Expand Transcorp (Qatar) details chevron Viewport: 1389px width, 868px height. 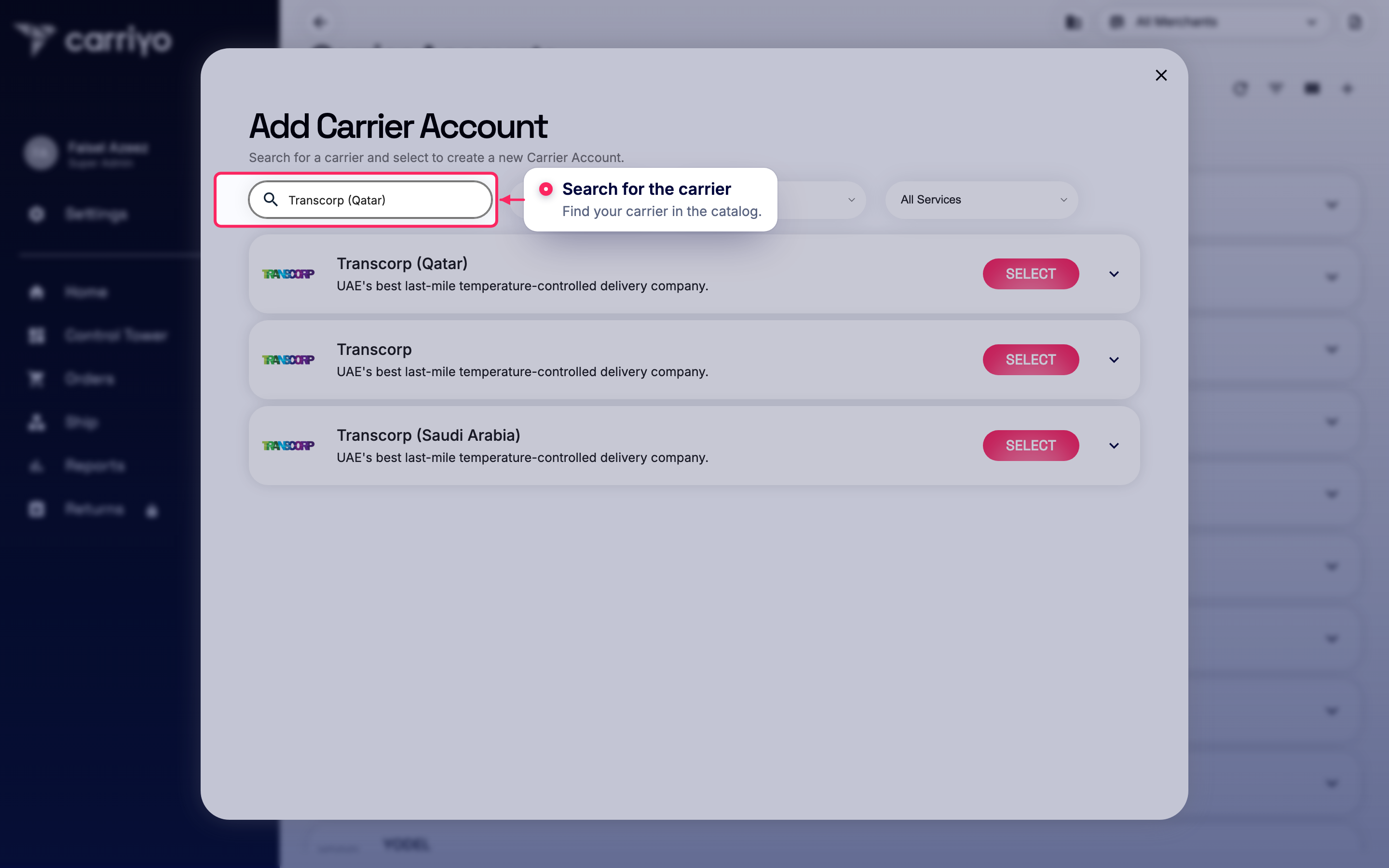[1114, 274]
